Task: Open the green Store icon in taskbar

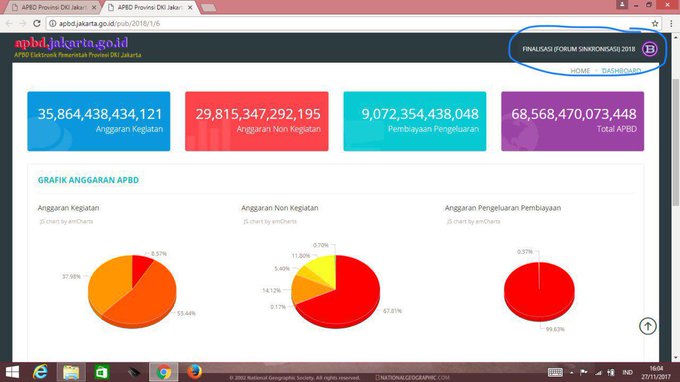Action: [101, 372]
